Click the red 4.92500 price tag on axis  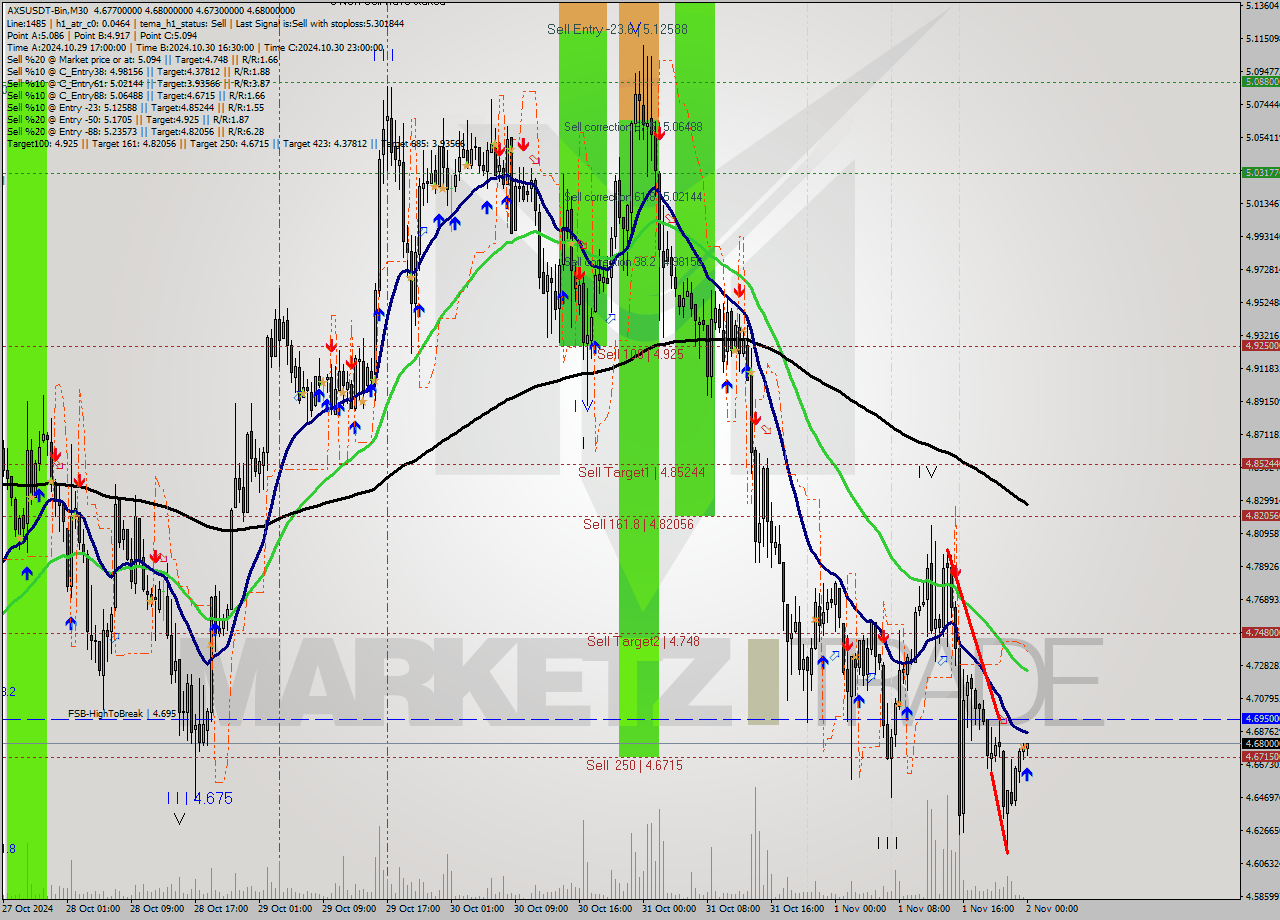[x=1260, y=345]
